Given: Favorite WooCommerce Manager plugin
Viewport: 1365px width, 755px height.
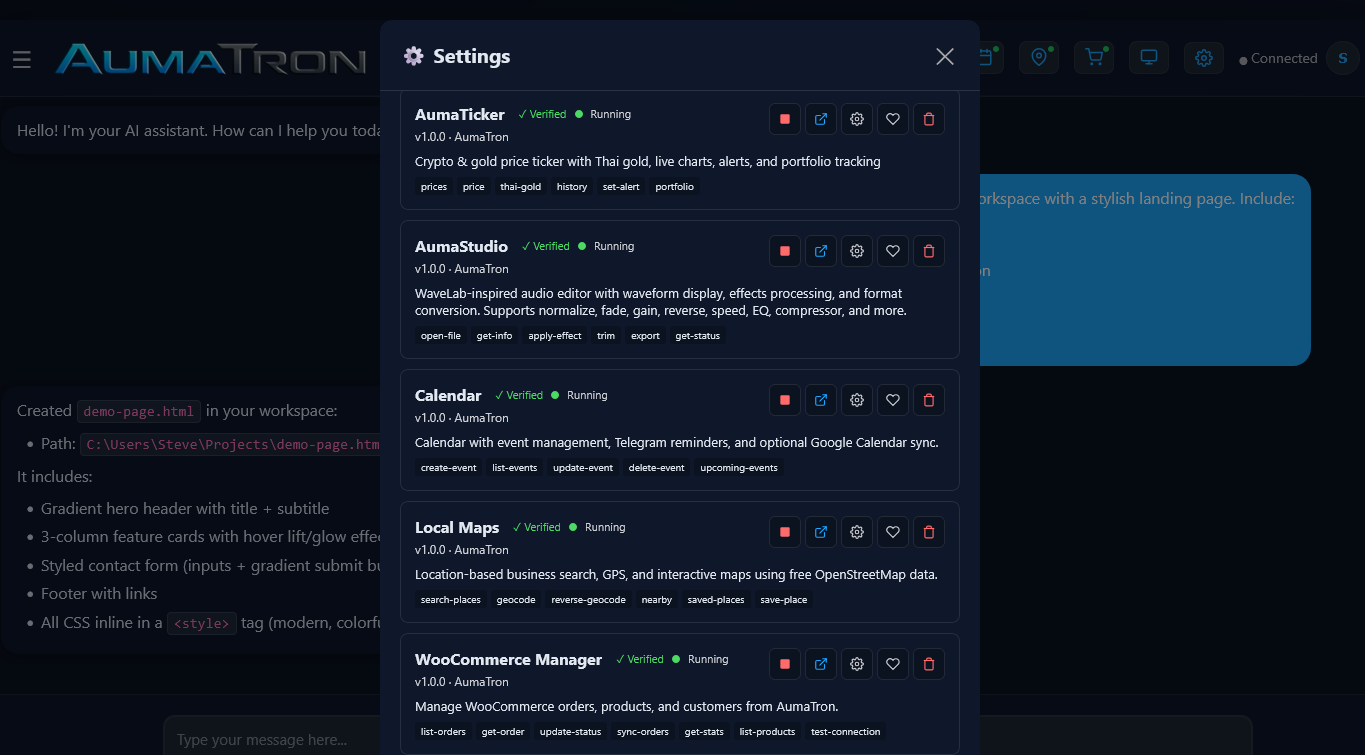Looking at the screenshot, I should coord(893,664).
